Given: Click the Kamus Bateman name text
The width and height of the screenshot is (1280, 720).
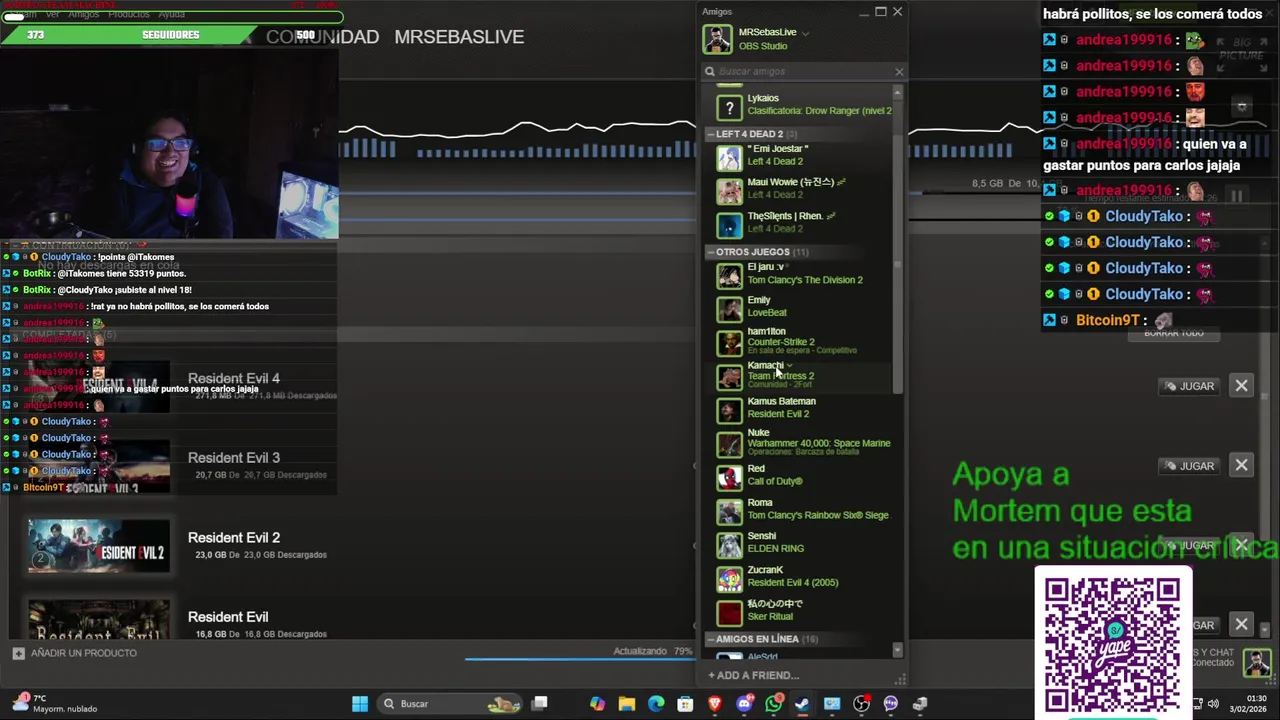Looking at the screenshot, I should coord(782,401).
